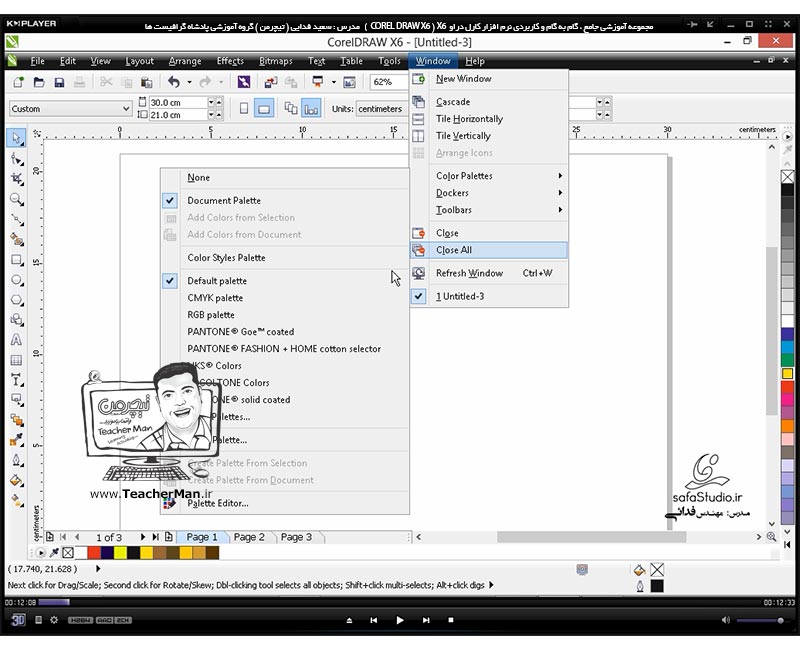Screen dimensions: 800x650
Task: Choose New Window menu entry
Action: coord(489,79)
